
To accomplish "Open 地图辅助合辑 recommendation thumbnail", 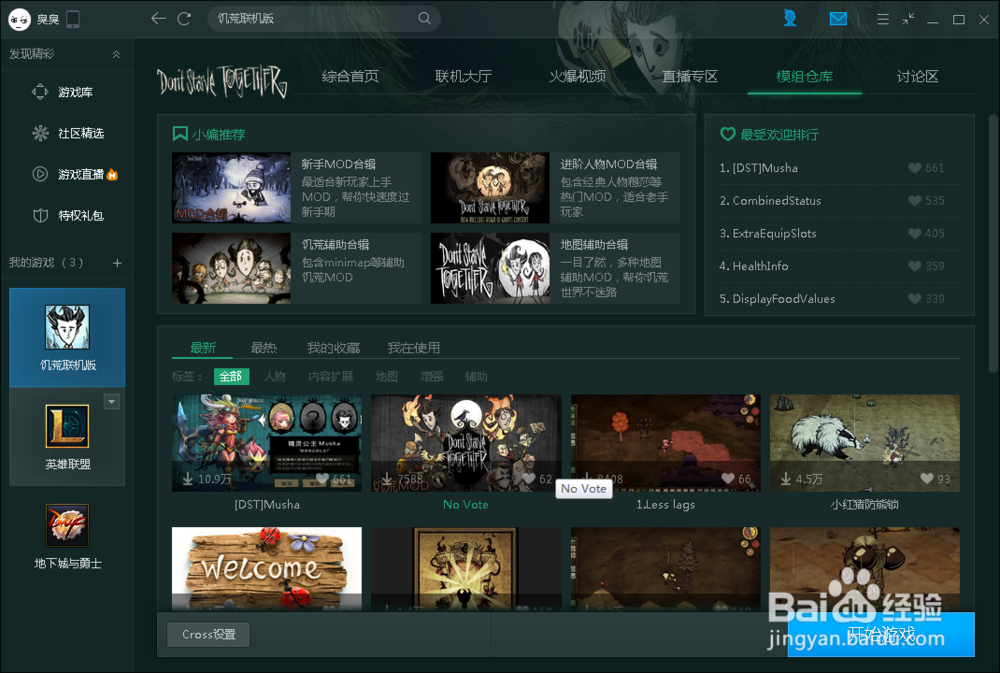I will [490, 268].
